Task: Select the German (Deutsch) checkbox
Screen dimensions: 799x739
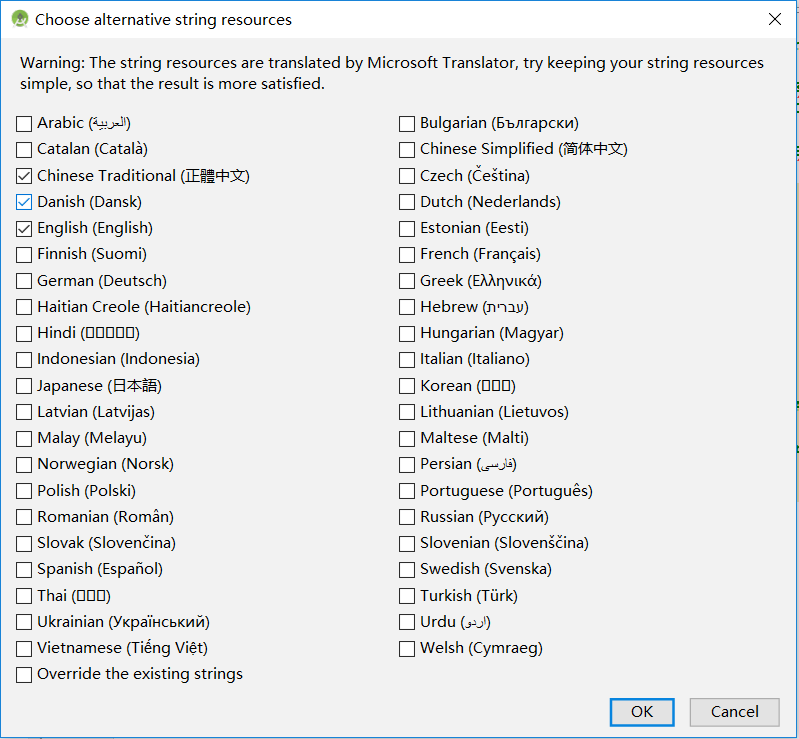Action: click(24, 281)
